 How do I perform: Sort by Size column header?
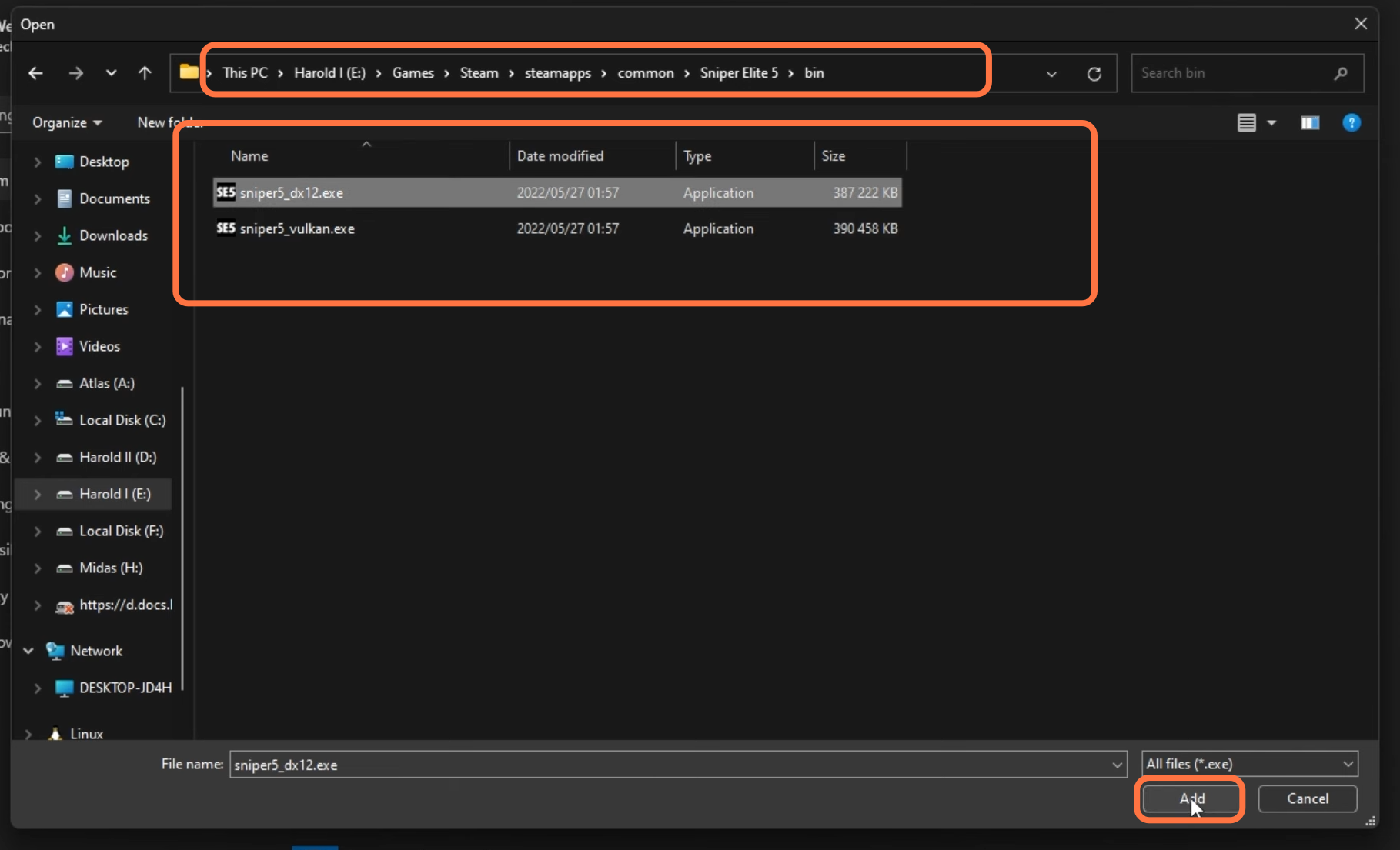833,156
